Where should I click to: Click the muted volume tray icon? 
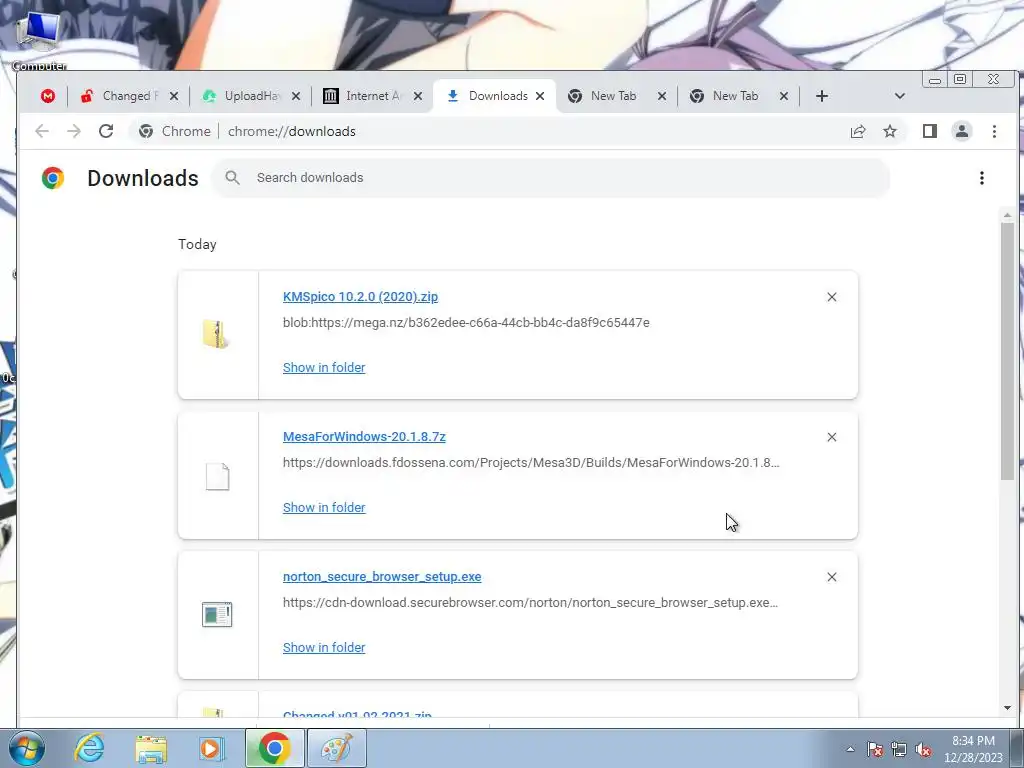point(923,749)
